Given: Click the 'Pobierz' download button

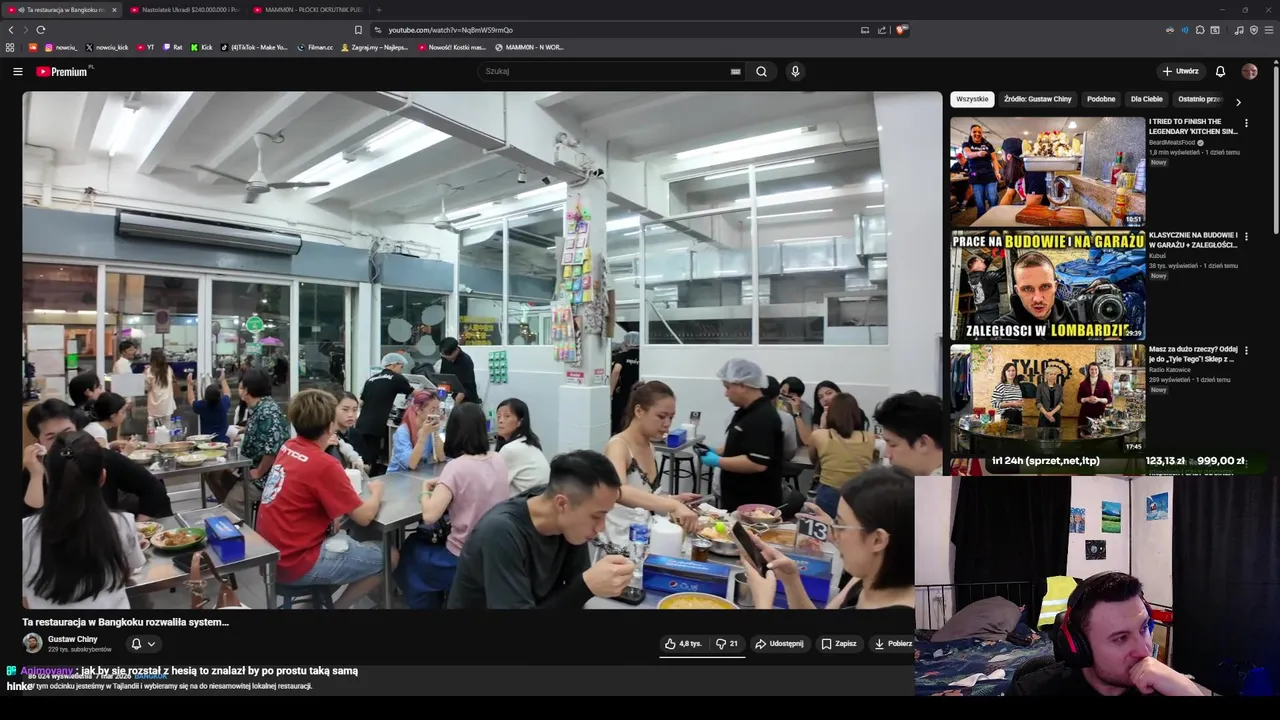Looking at the screenshot, I should point(893,644).
